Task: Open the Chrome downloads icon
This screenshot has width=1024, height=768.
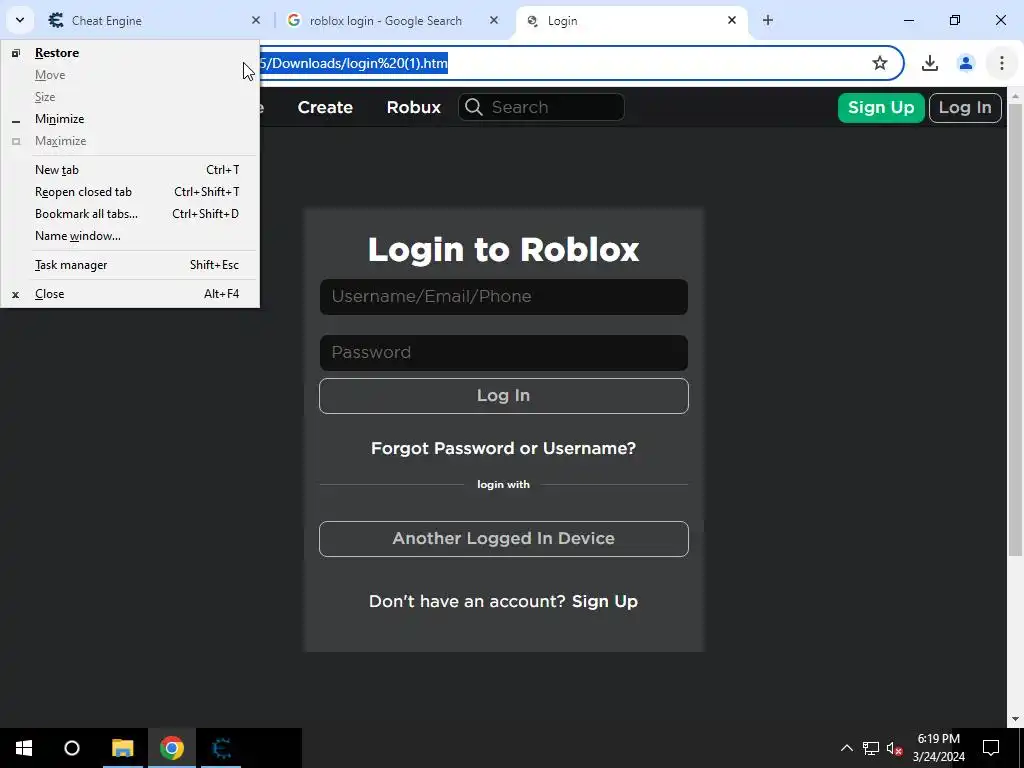Action: pyautogui.click(x=930, y=63)
